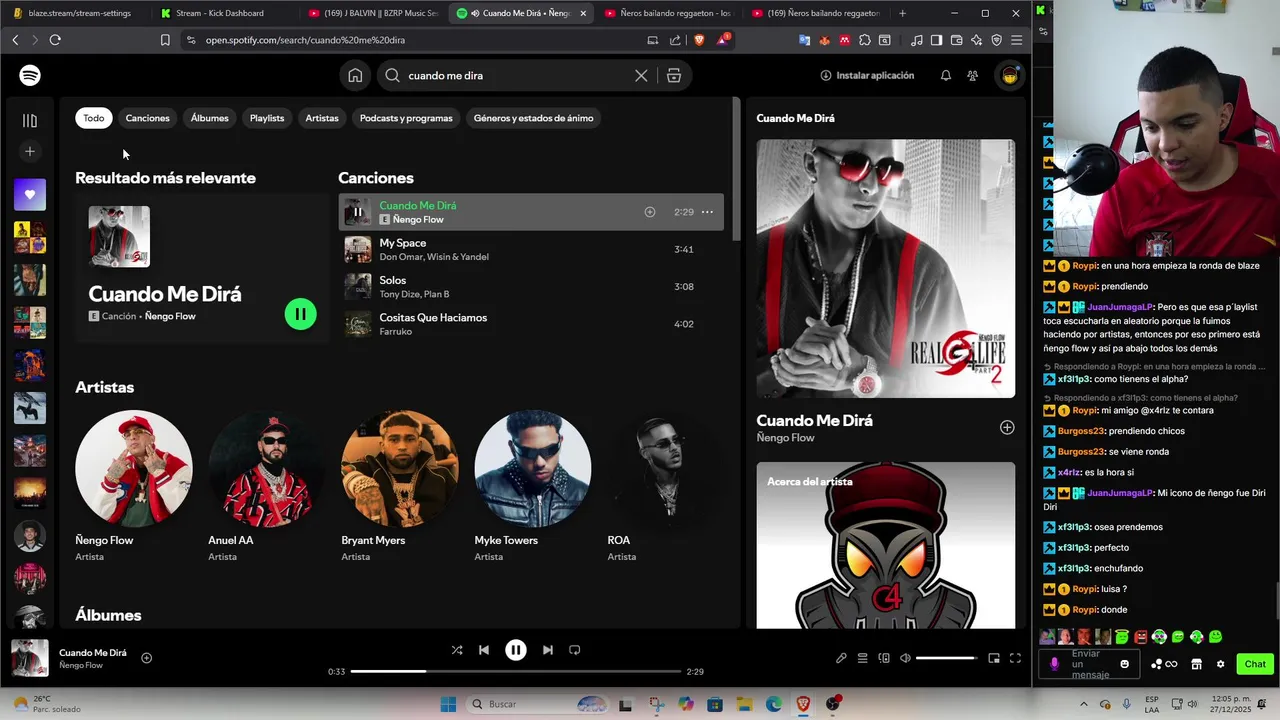Toggle repeat mode in the player
1280x720 pixels.
pos(575,650)
